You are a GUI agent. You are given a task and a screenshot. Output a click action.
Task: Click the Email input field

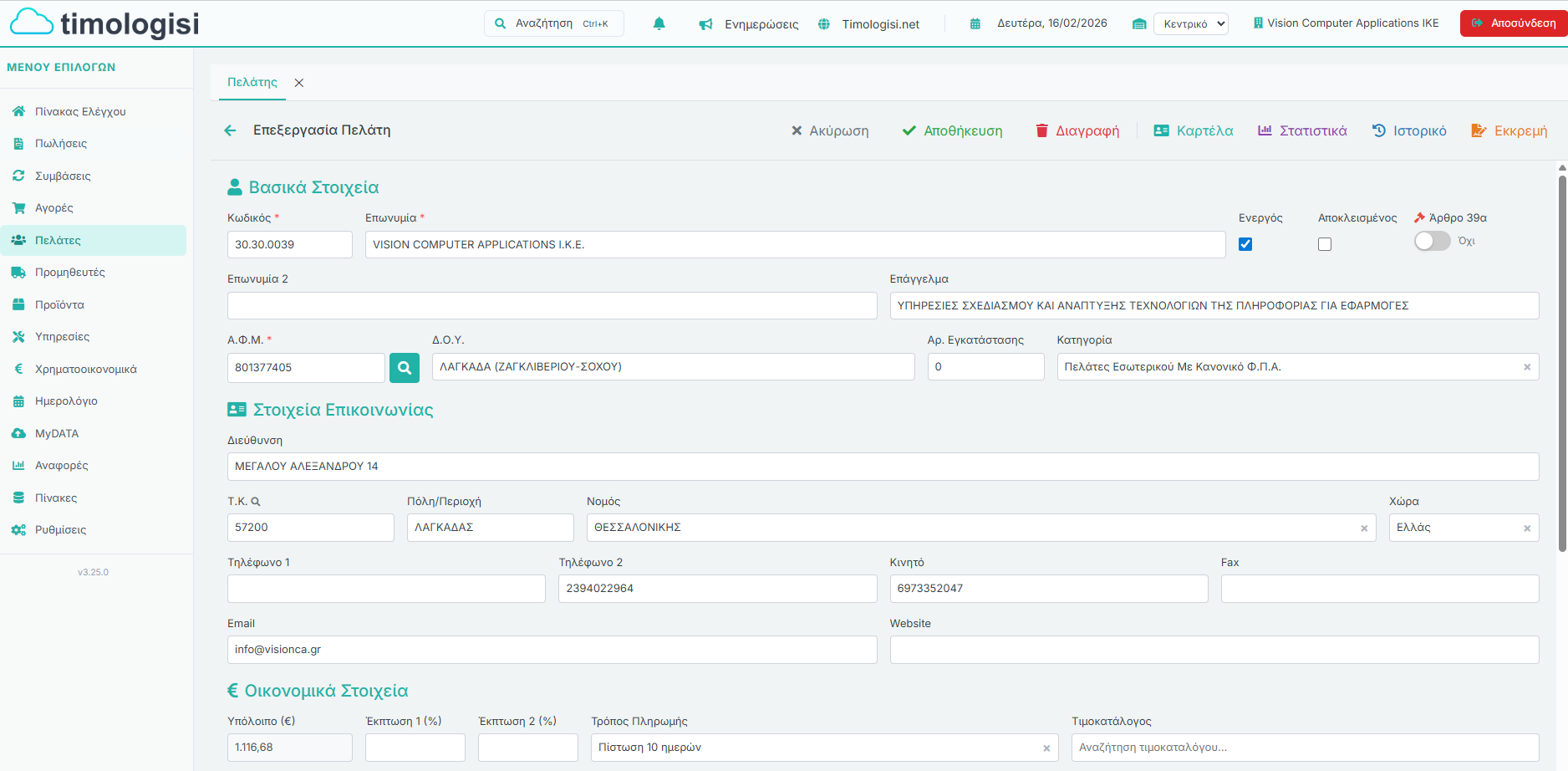click(552, 650)
